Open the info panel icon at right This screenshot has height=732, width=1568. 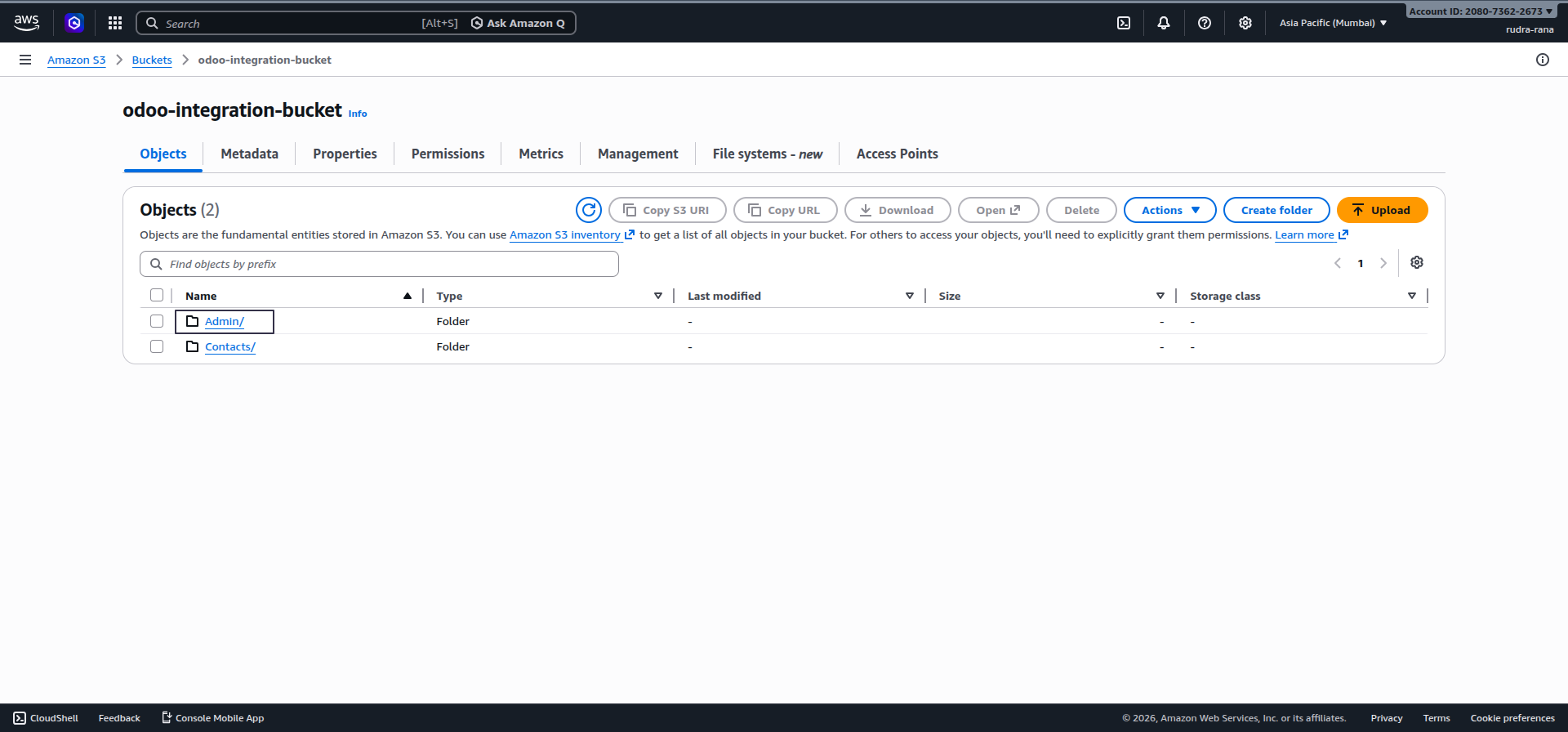point(1543,60)
